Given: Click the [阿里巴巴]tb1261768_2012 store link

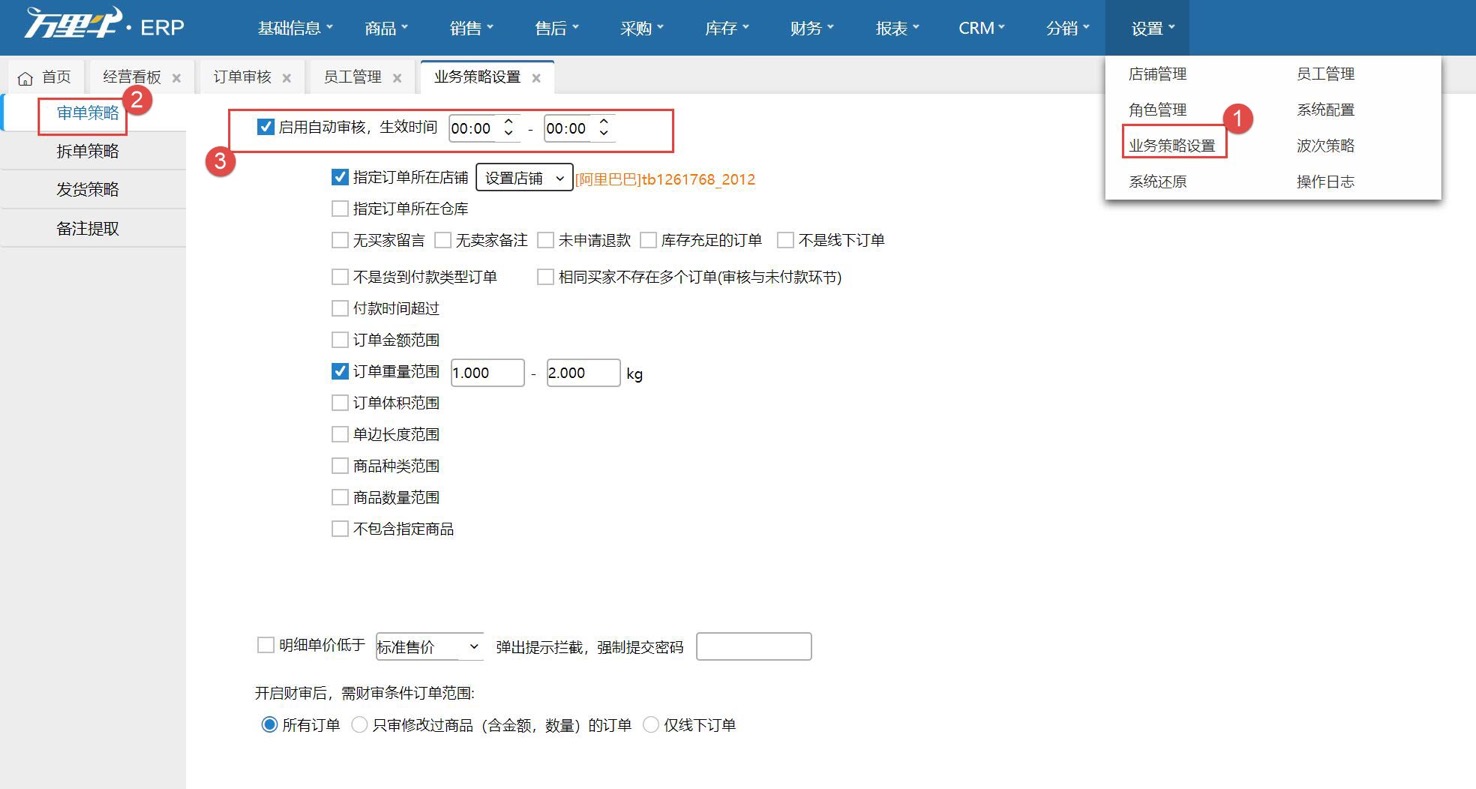Looking at the screenshot, I should [665, 177].
